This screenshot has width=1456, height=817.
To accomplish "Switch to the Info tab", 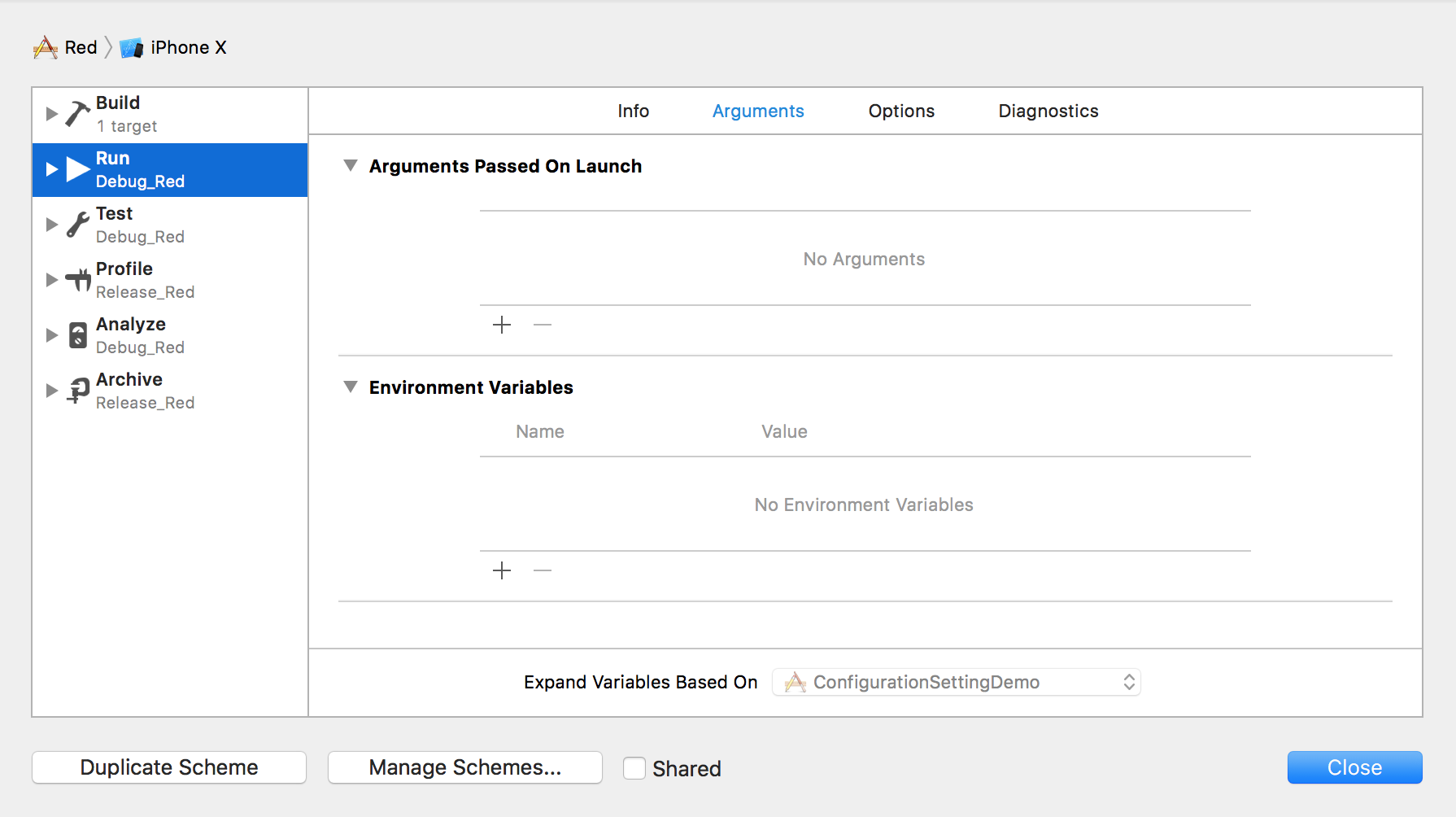I will point(633,111).
